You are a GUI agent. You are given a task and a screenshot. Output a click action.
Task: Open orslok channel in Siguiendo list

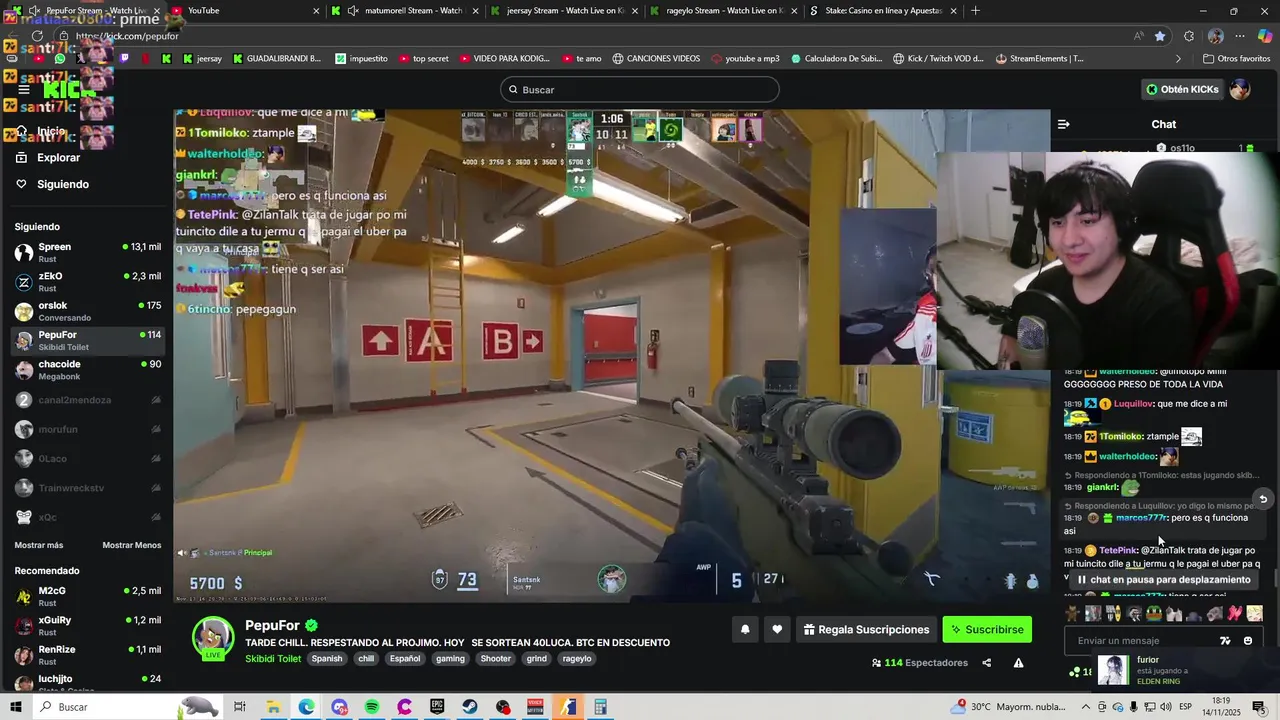(x=87, y=311)
